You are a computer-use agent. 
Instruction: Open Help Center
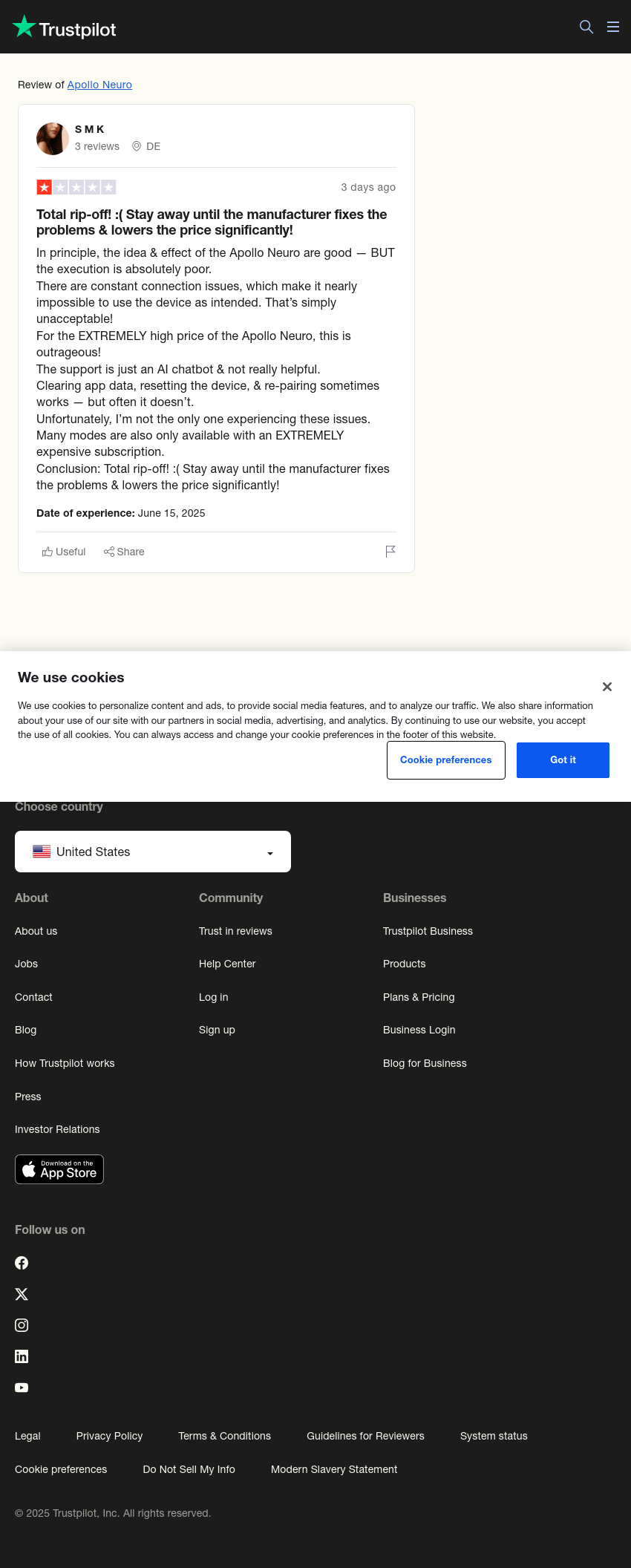pyautogui.click(x=227, y=964)
